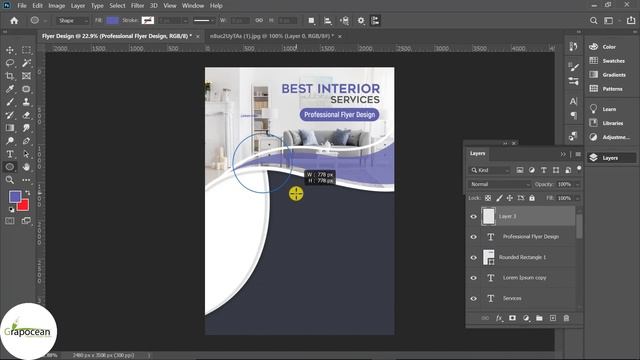This screenshot has width=640, height=360.
Task: Hide Rounded Rectangle 1 layer eye
Action: pos(473,258)
